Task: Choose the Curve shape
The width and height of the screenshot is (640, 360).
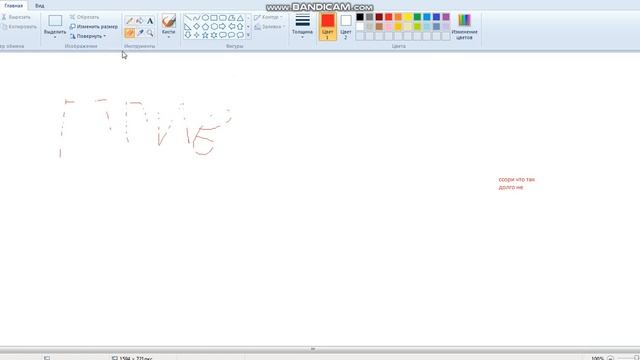Action: pyautogui.click(x=197, y=18)
